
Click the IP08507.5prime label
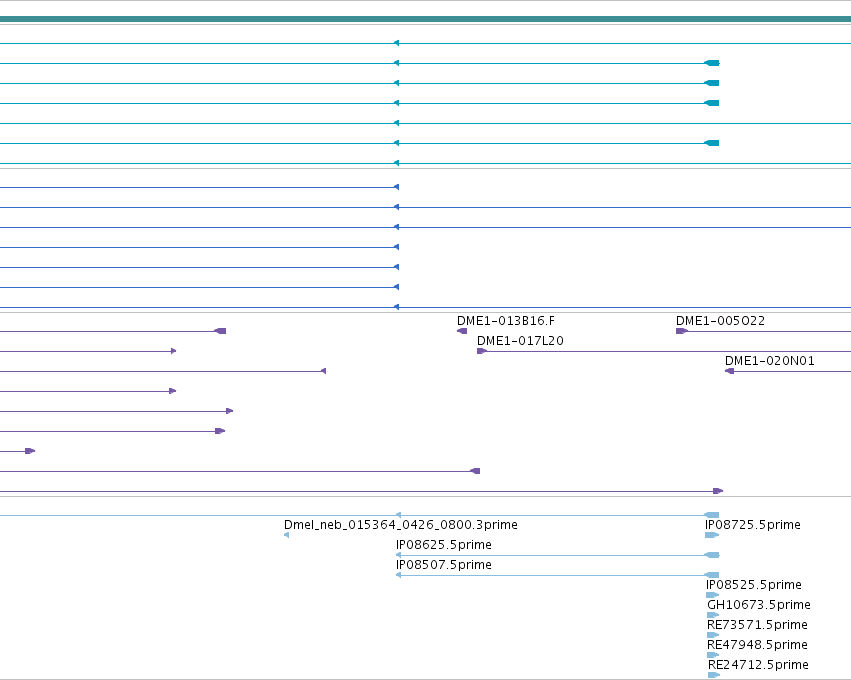tap(443, 565)
